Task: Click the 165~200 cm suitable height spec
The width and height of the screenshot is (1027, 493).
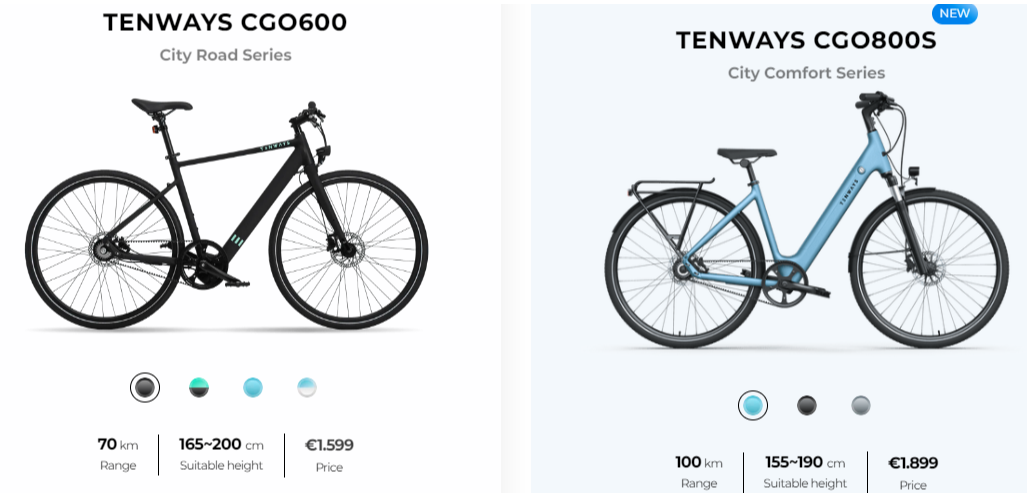Action: [x=221, y=445]
